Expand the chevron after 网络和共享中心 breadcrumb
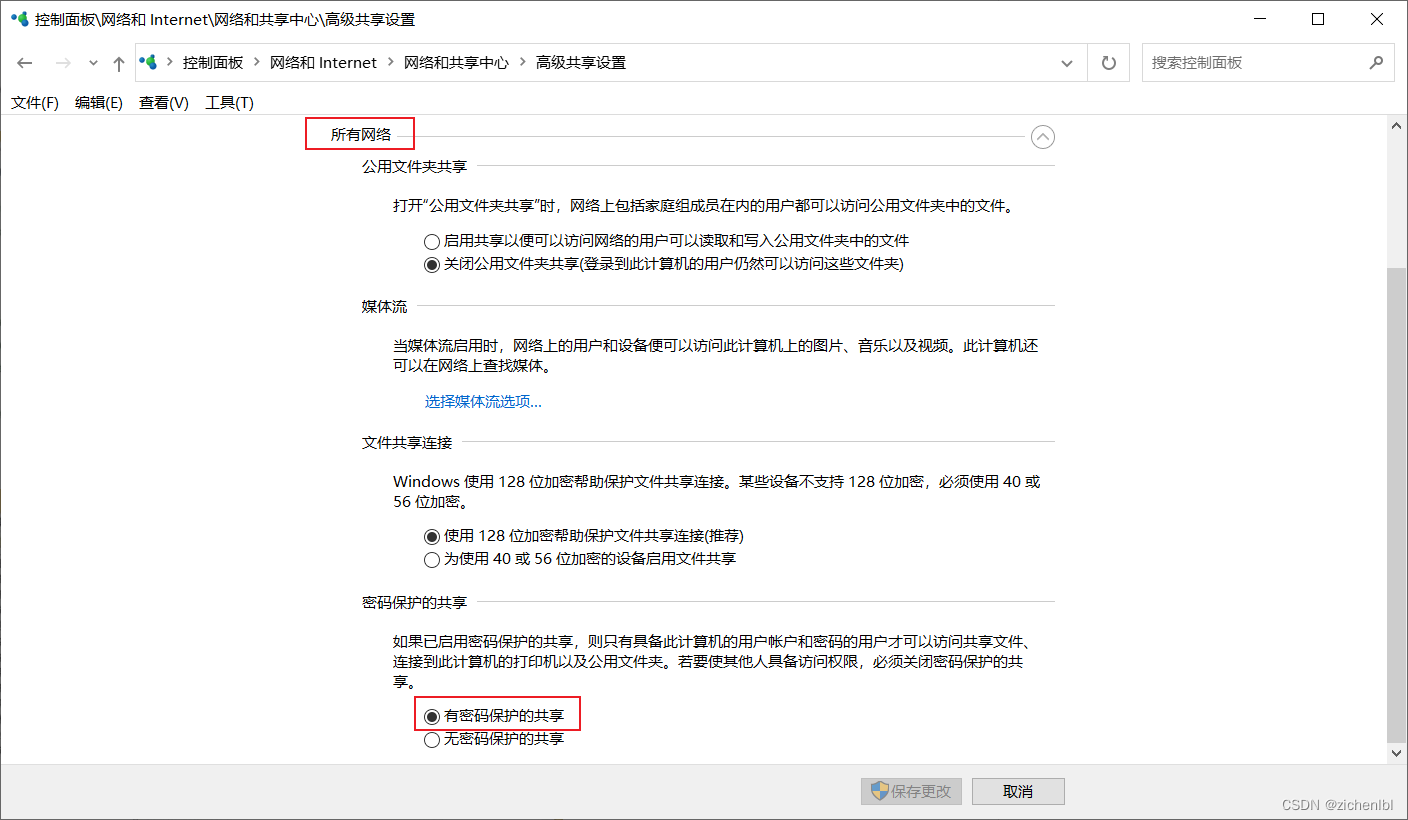 click(x=522, y=62)
